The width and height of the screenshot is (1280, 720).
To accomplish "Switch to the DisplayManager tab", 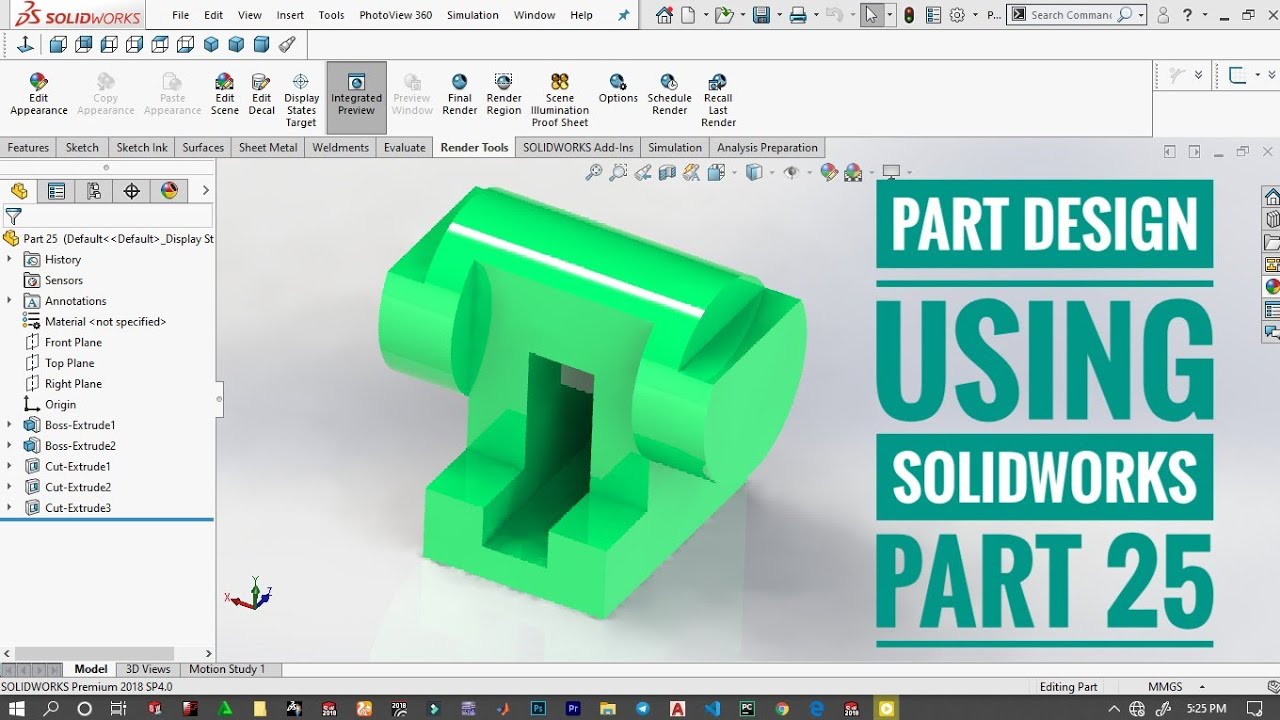I will click(x=169, y=191).
